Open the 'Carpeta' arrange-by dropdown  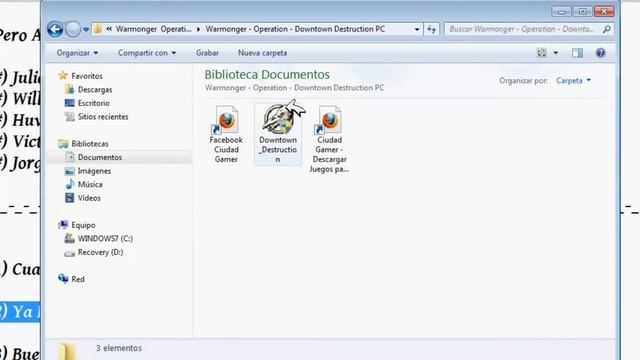[x=573, y=80]
